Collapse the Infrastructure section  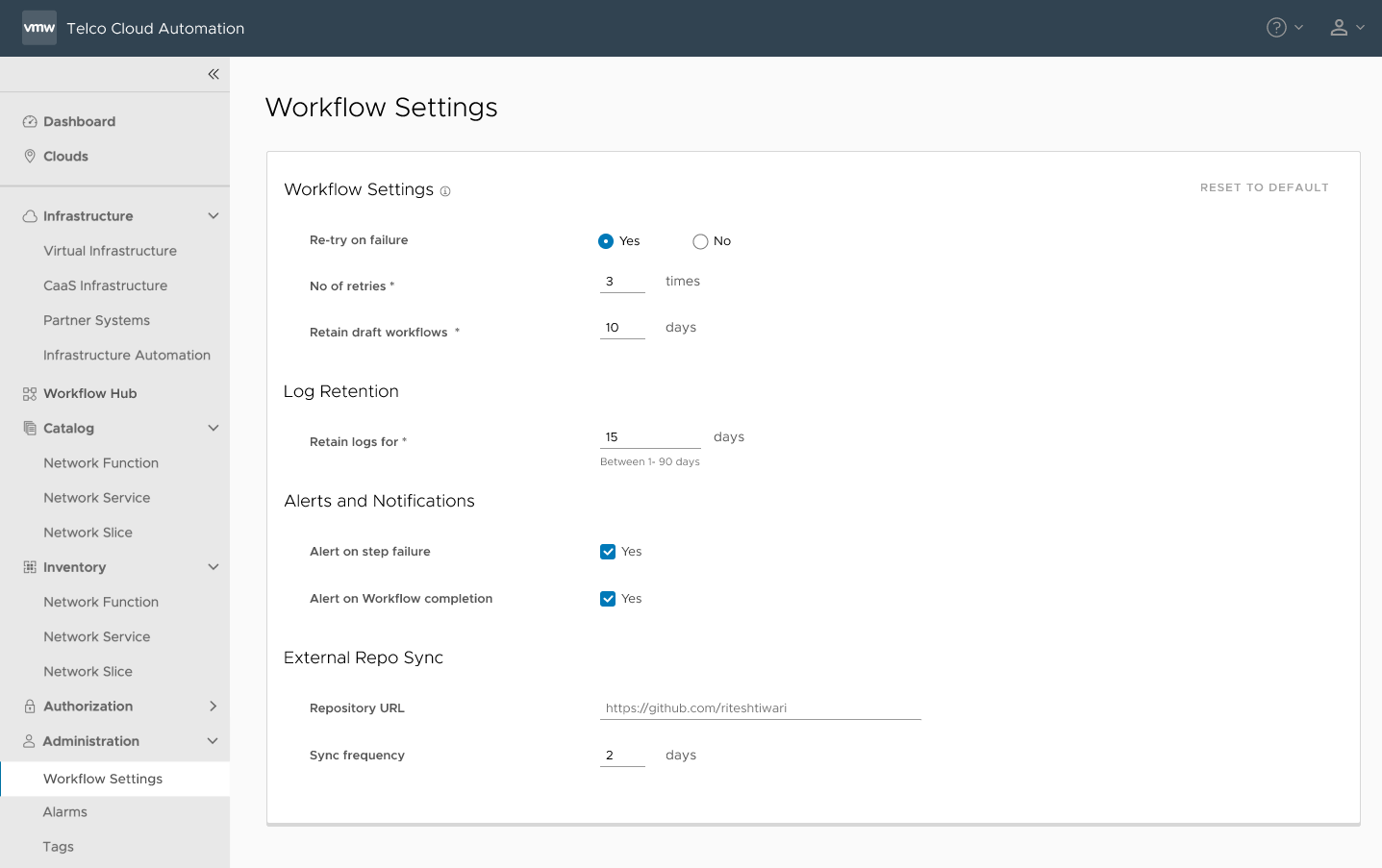(x=214, y=216)
